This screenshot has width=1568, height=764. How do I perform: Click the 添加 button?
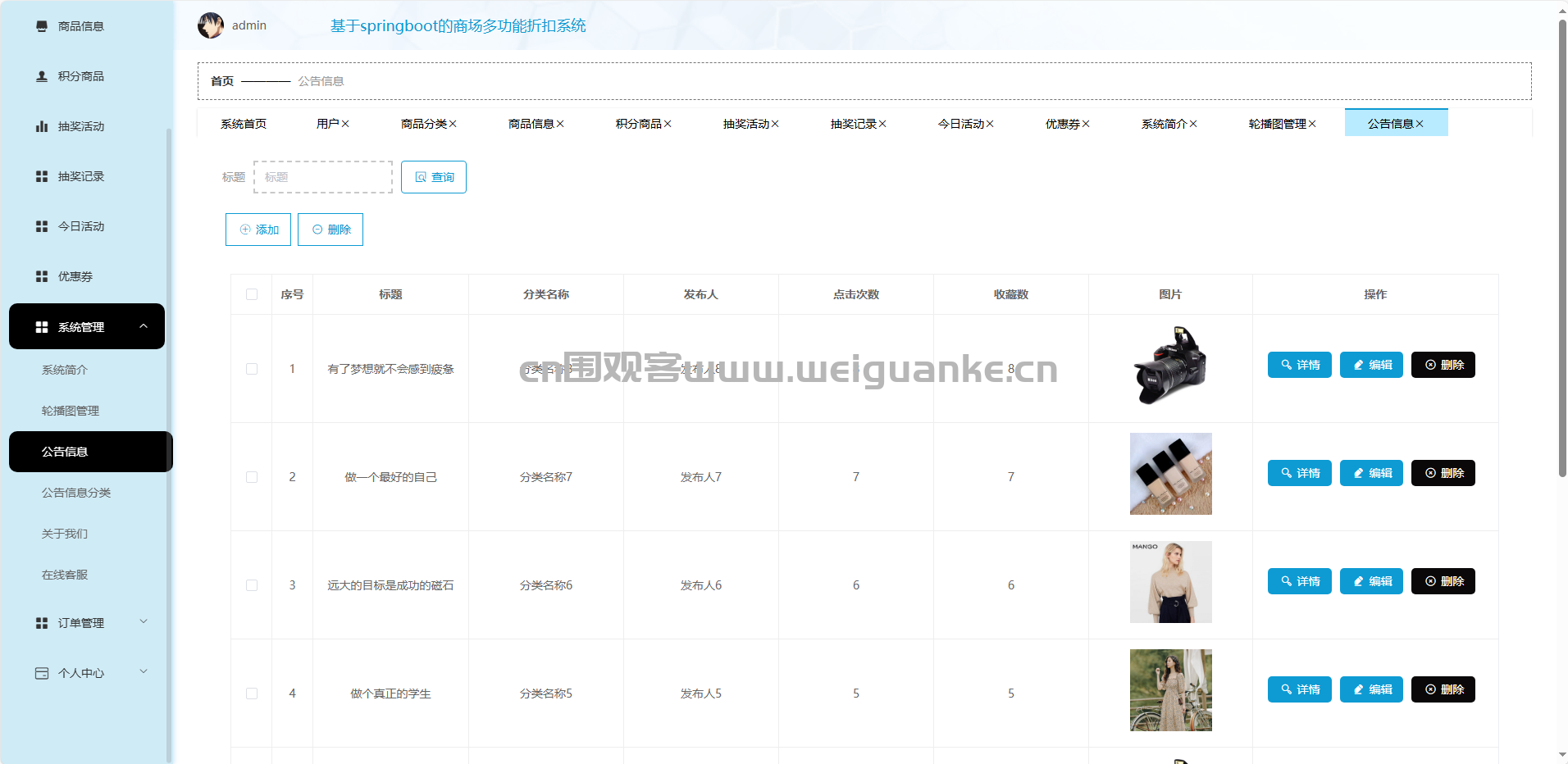[x=258, y=230]
